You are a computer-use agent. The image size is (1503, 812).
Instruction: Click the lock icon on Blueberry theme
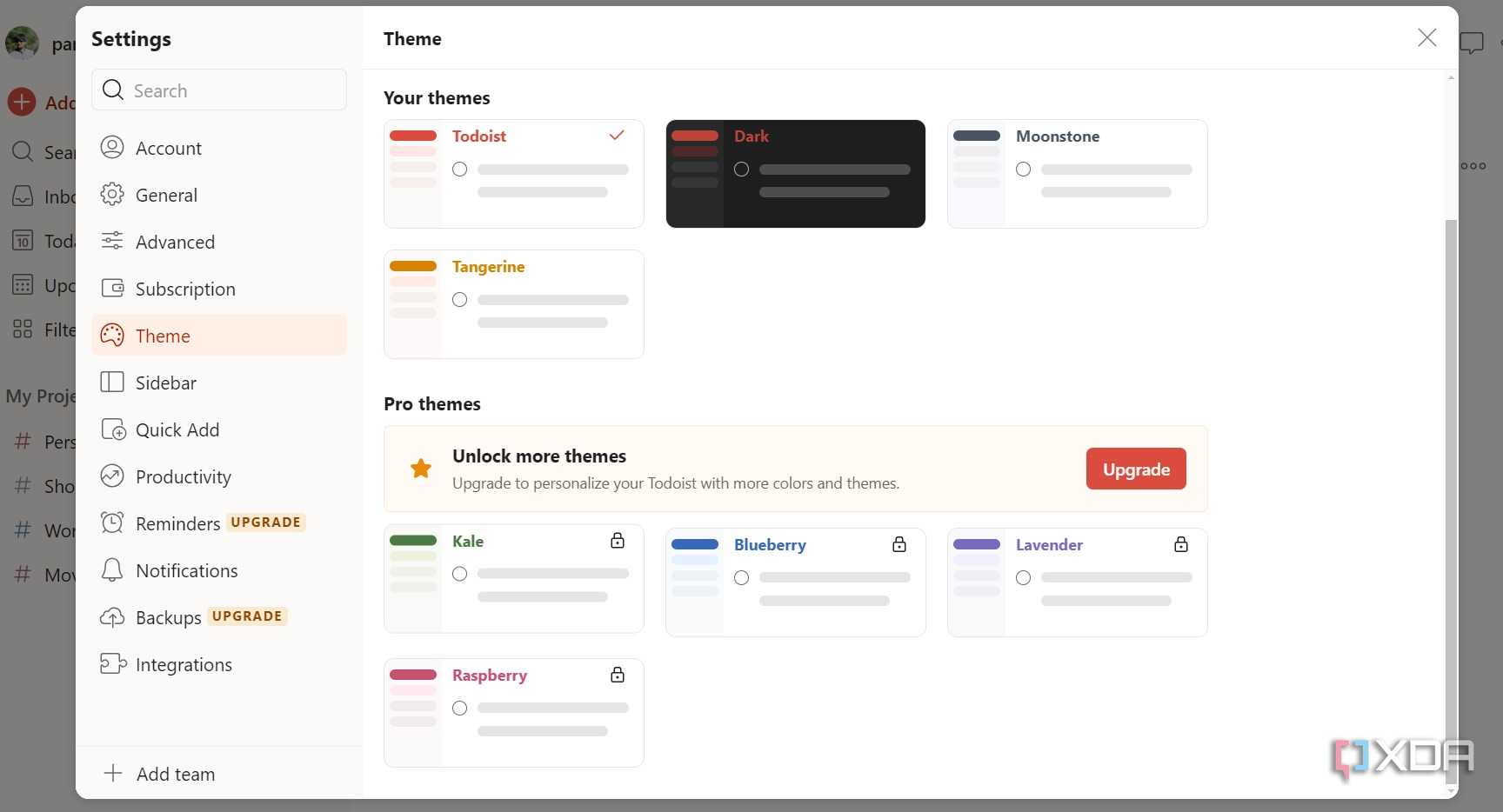(x=899, y=544)
